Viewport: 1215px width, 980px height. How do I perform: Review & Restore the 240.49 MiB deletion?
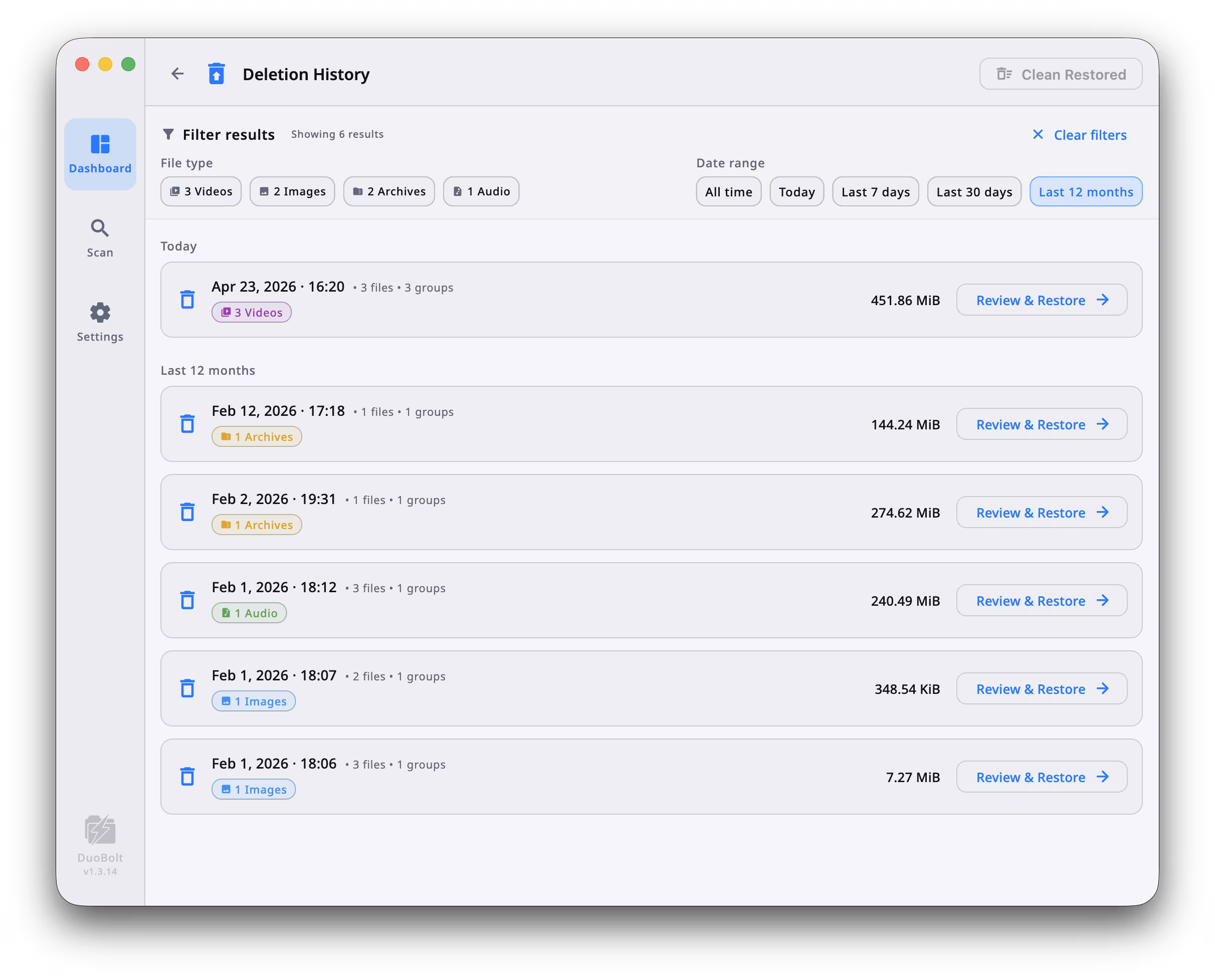[x=1041, y=600]
